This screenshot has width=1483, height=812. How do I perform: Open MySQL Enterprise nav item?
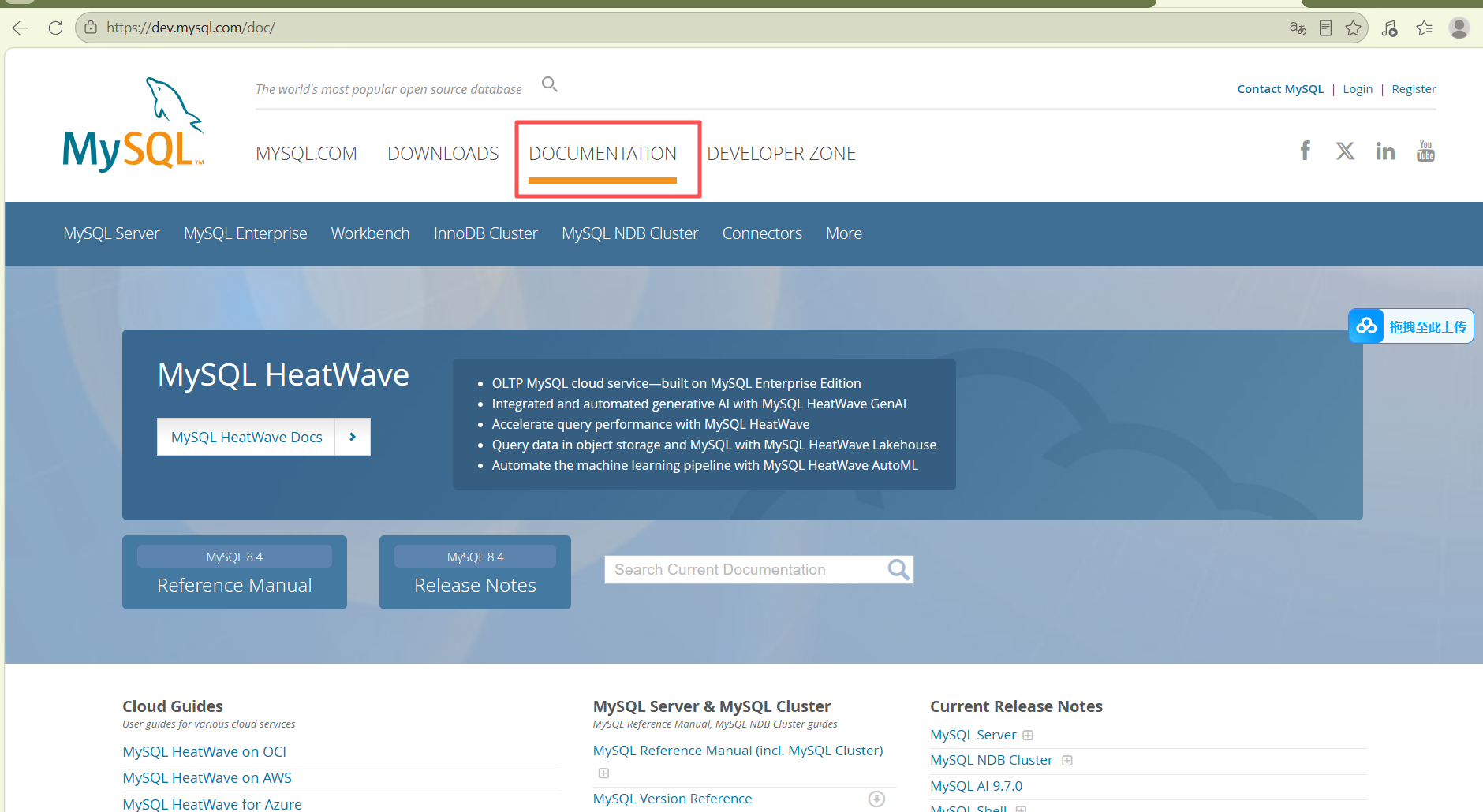[x=245, y=233]
